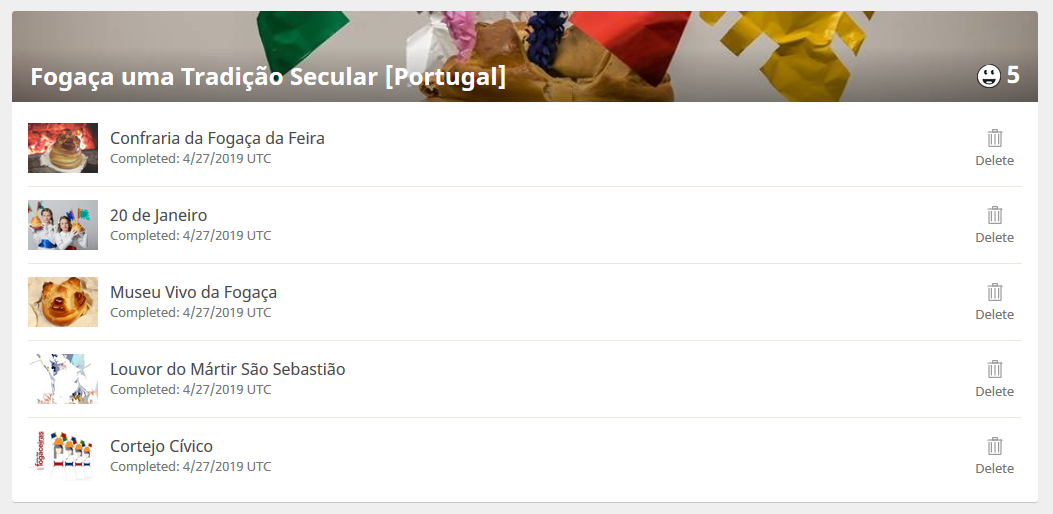Open Confraria da Fogaça da Feira thumbnail
Image resolution: width=1053 pixels, height=514 pixels.
pos(63,148)
